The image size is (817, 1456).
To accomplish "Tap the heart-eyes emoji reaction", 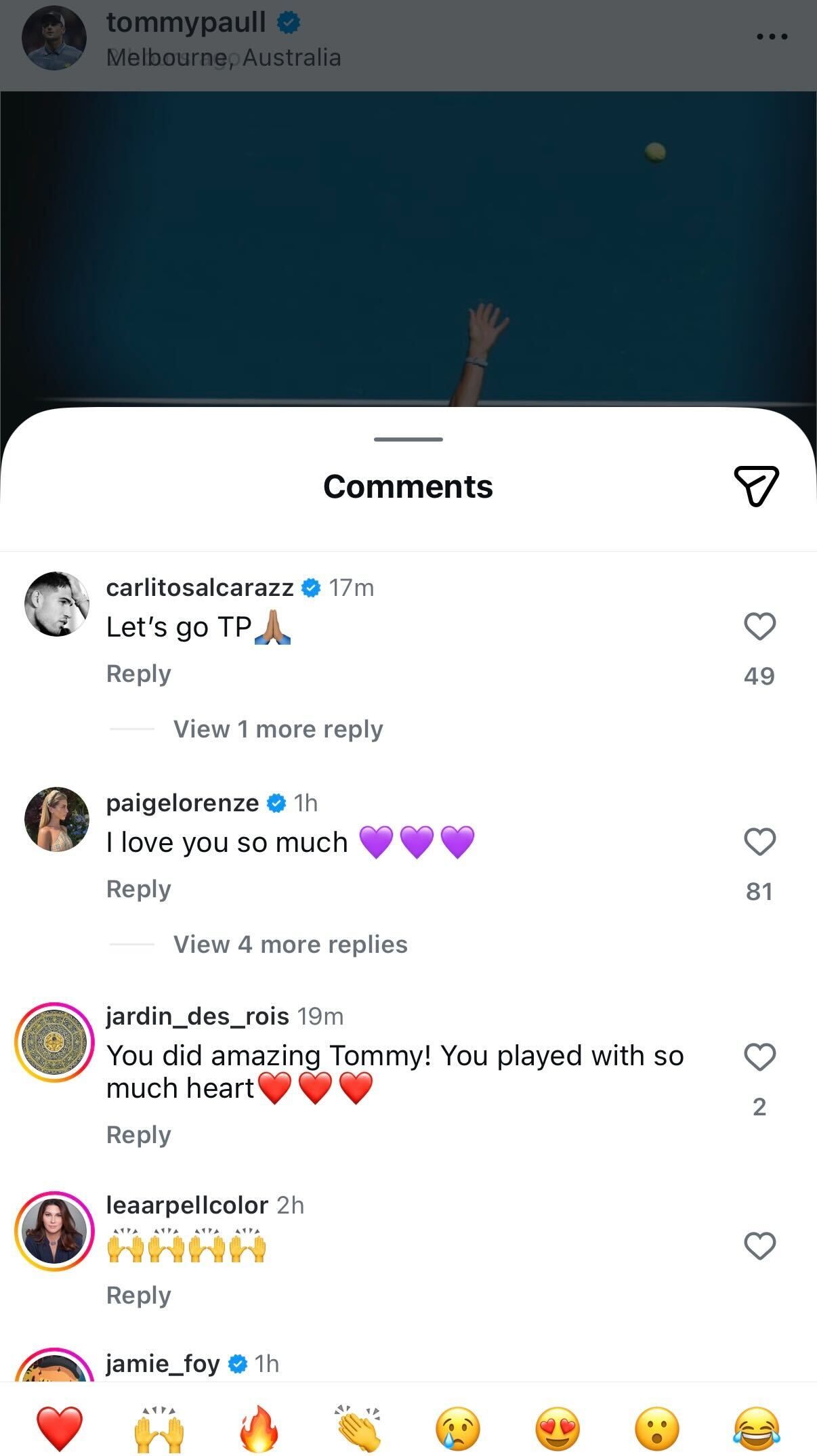I will 558,1428.
